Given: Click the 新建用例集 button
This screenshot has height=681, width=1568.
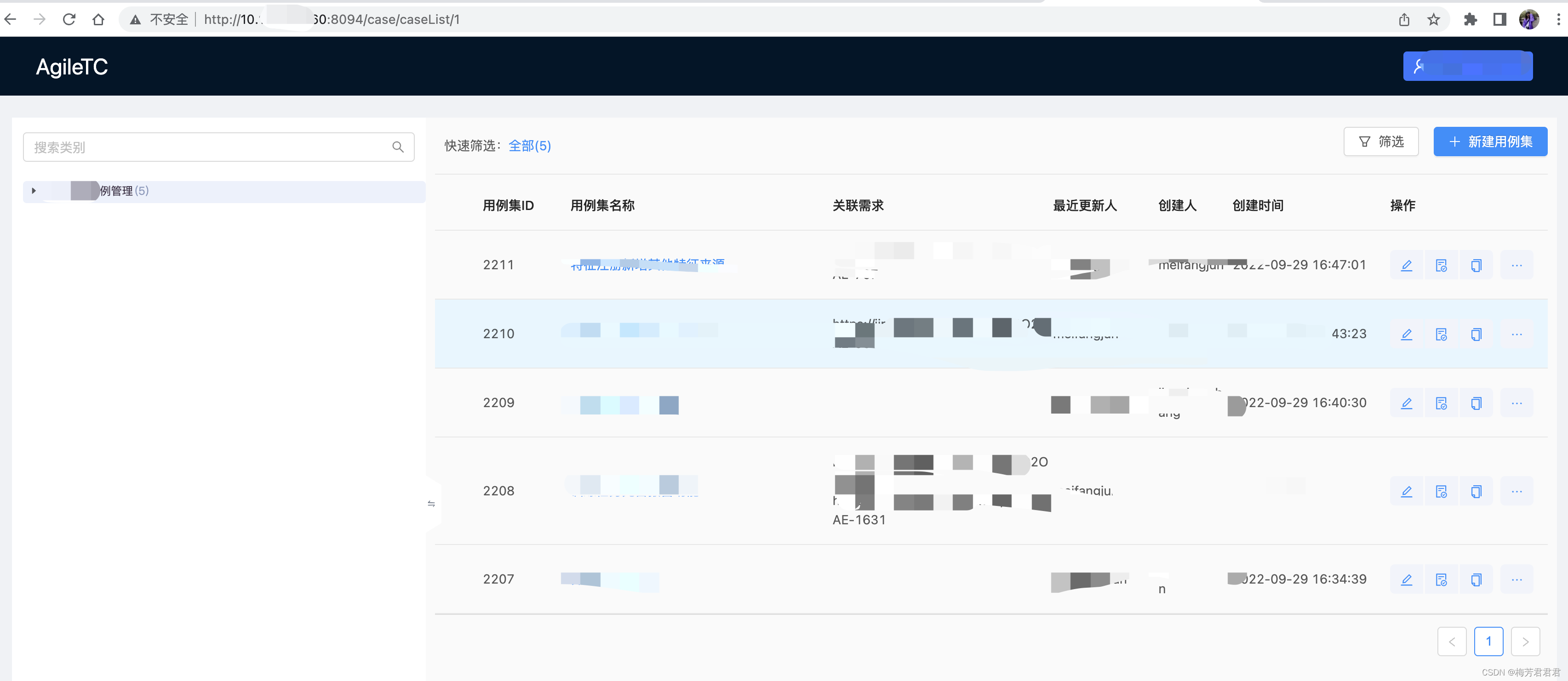Looking at the screenshot, I should pyautogui.click(x=1490, y=142).
